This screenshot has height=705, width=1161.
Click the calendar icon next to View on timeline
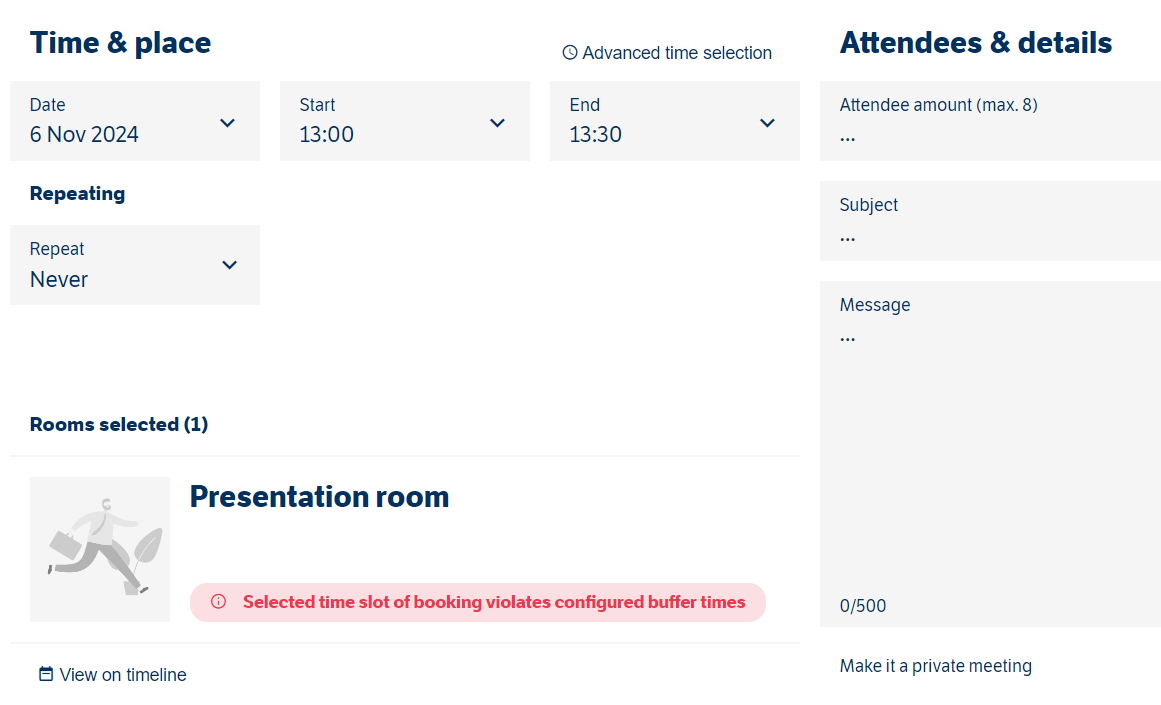tap(46, 674)
